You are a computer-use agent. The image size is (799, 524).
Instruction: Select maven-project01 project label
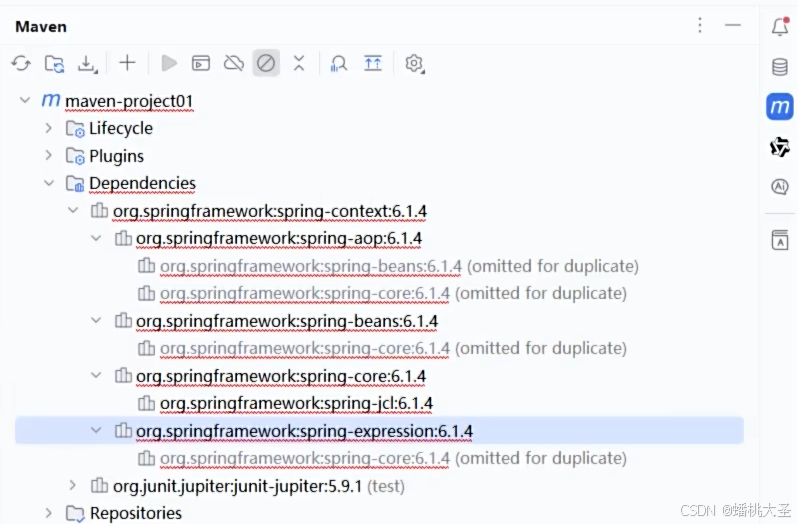[129, 101]
